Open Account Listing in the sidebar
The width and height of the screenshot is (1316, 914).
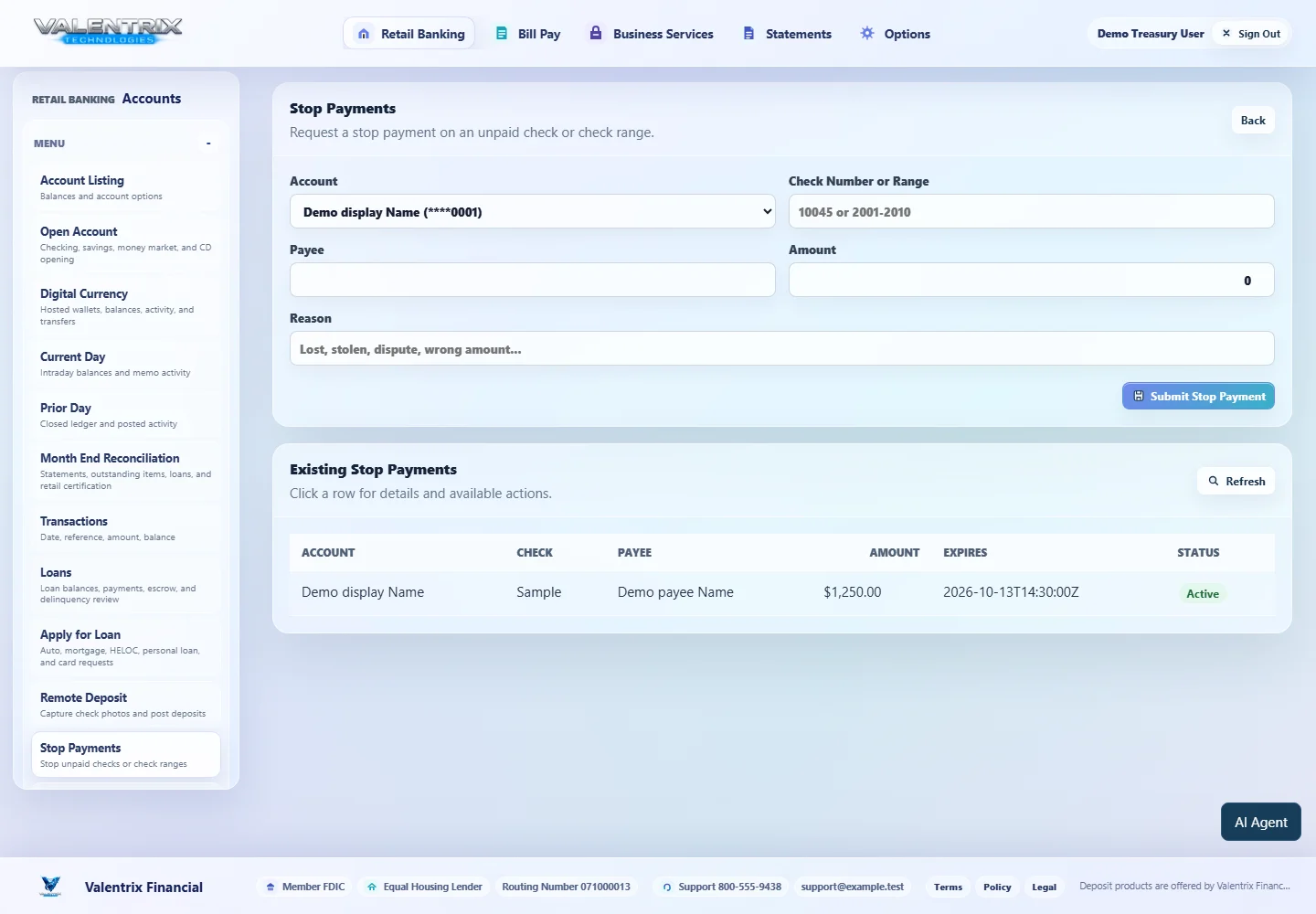tap(126, 187)
